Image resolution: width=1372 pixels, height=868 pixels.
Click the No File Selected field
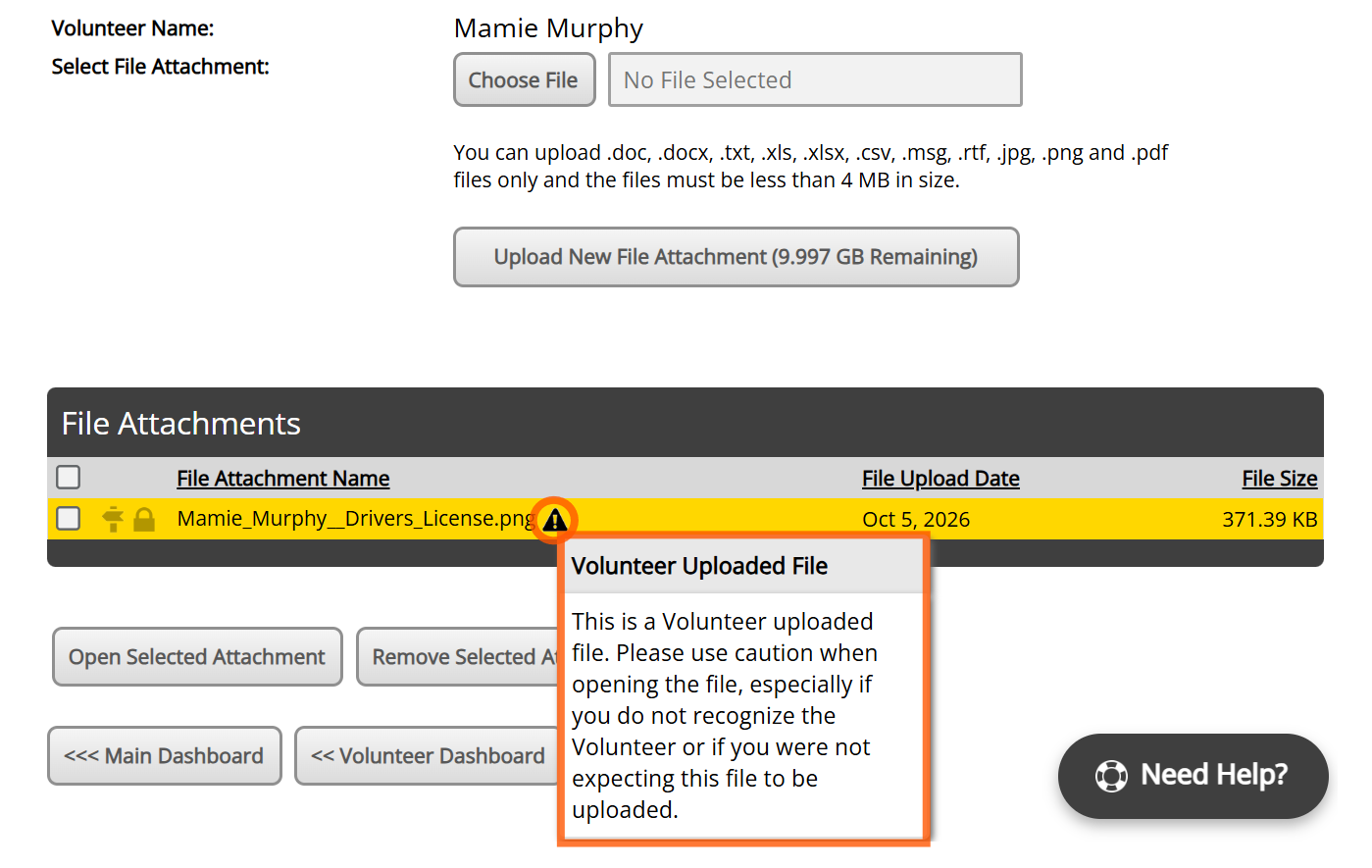(x=815, y=79)
